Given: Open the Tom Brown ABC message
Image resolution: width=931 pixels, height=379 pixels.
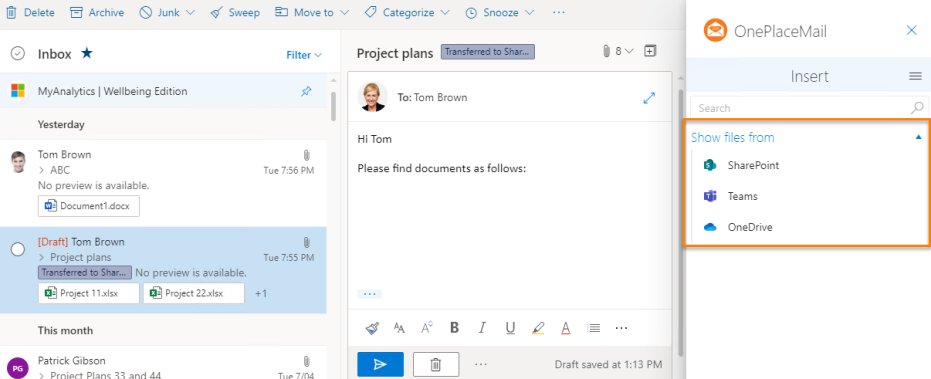Looking at the screenshot, I should (163, 183).
